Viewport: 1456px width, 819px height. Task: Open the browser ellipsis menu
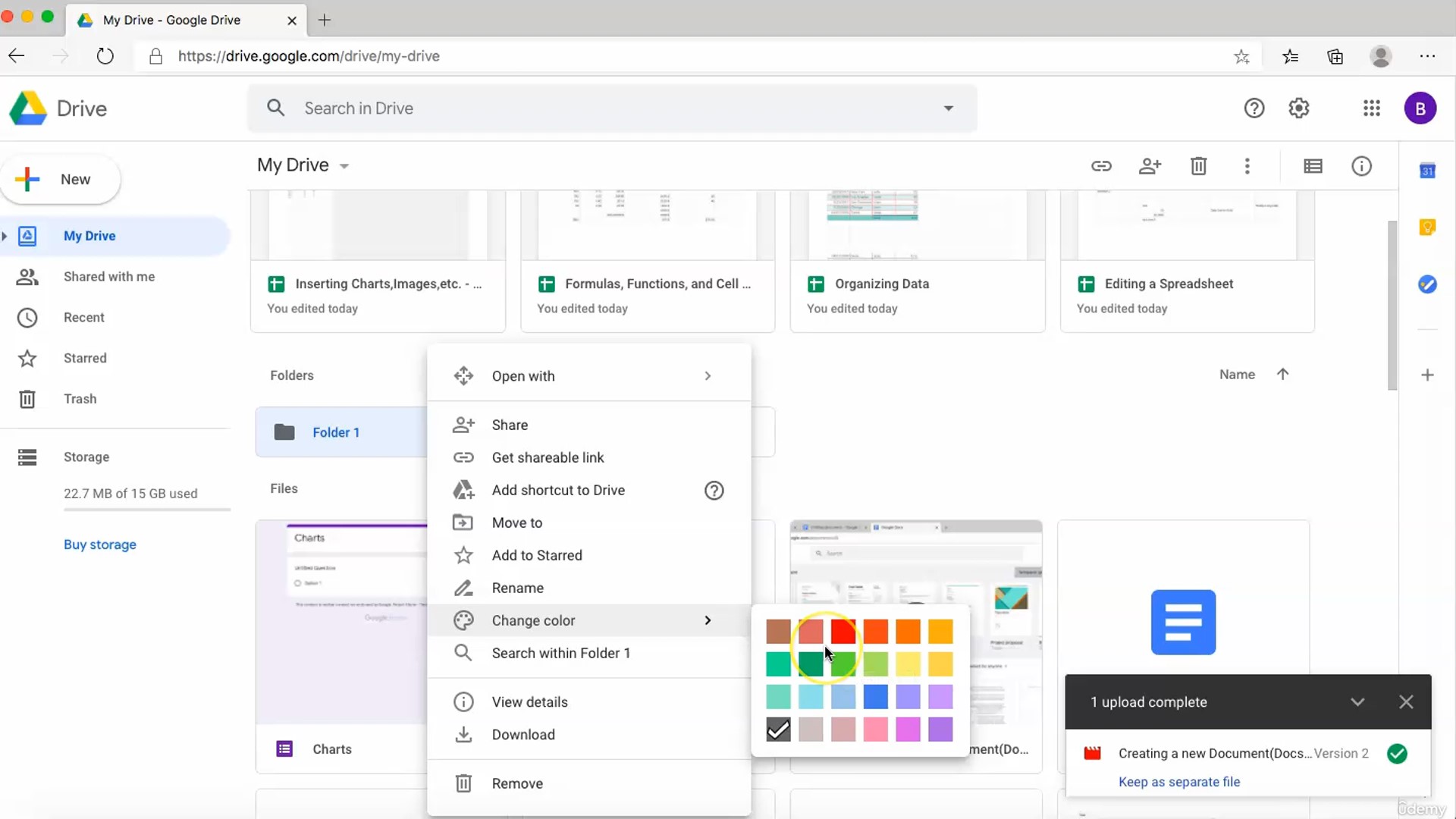click(1427, 56)
